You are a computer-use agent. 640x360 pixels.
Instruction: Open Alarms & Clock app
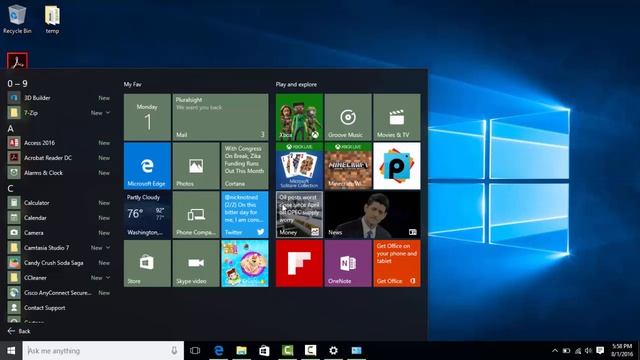coord(59,173)
